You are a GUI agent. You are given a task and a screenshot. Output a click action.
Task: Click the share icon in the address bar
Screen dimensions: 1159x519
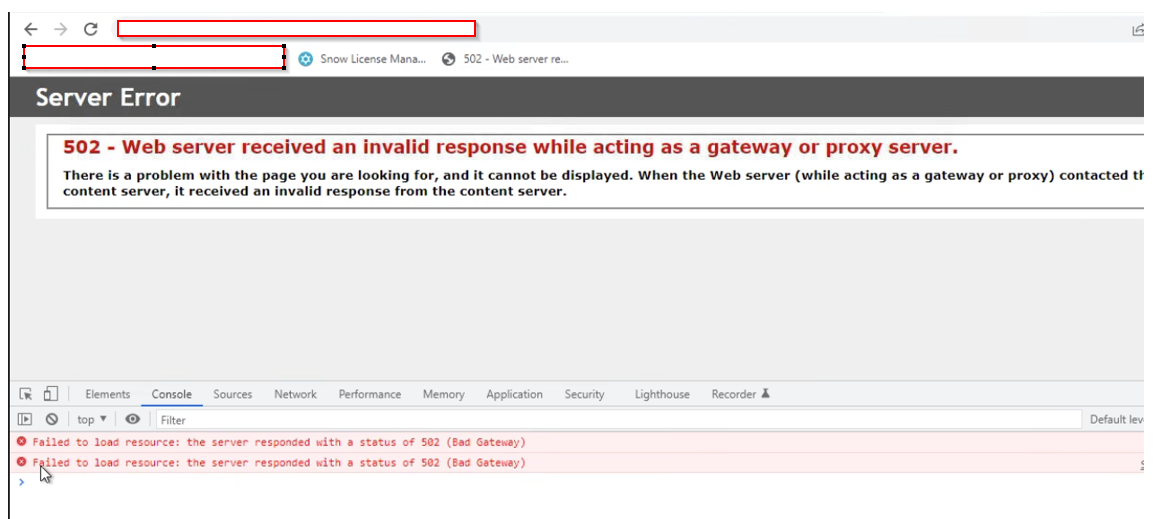(1138, 30)
